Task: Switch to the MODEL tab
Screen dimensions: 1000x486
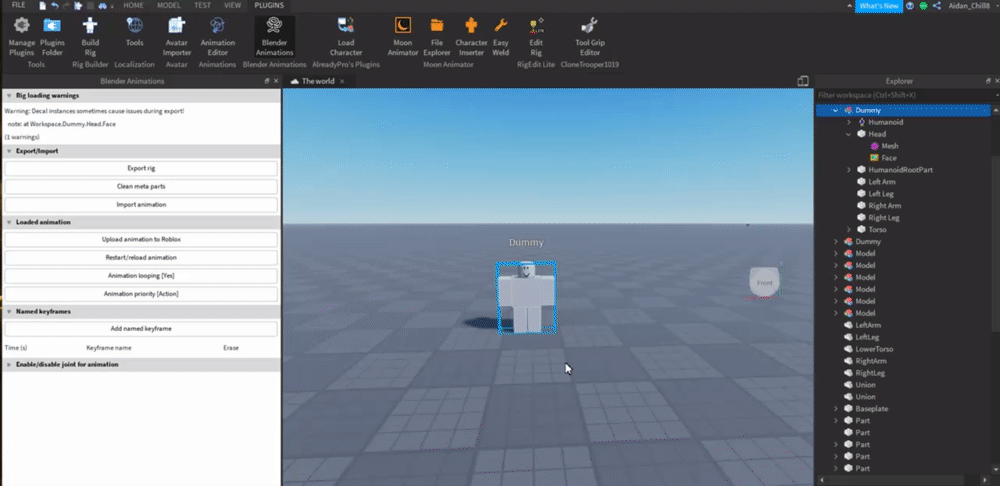Action: click(168, 5)
